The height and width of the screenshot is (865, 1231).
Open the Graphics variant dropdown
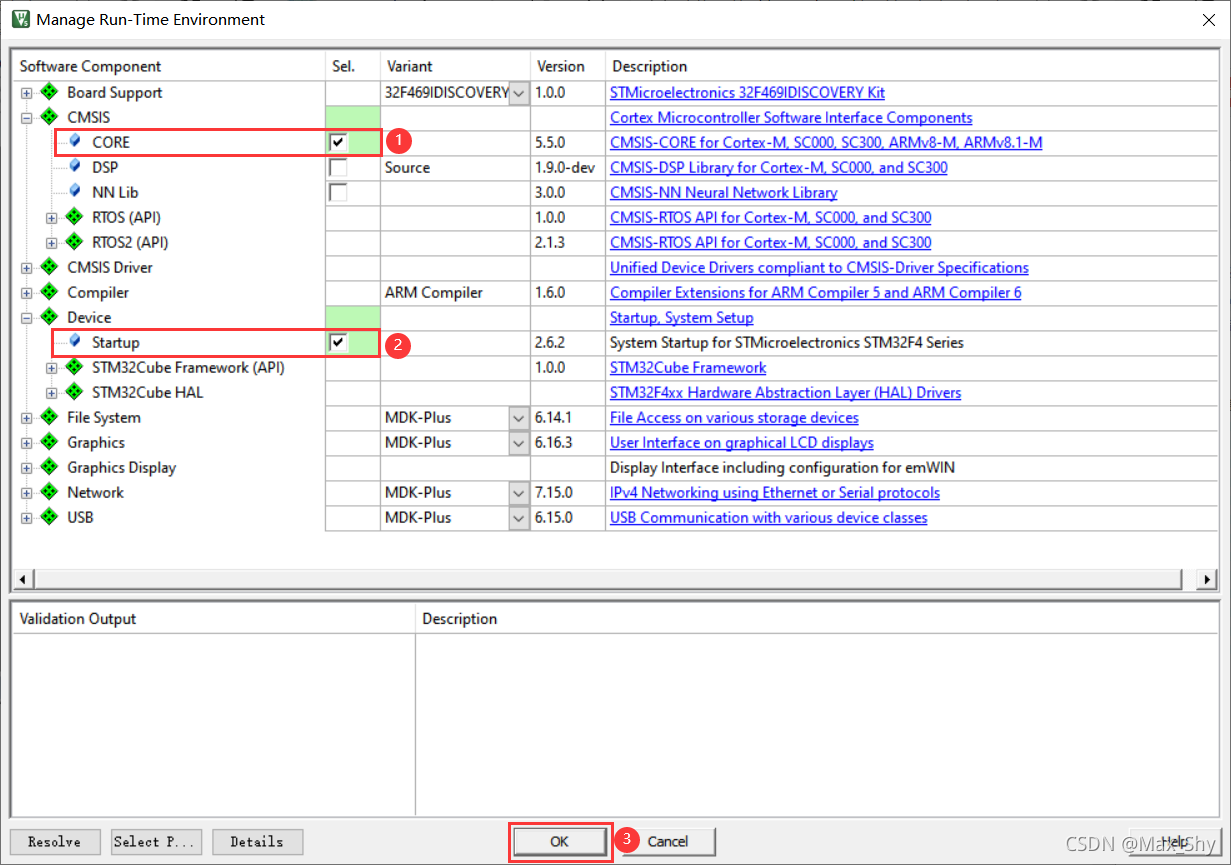click(x=519, y=443)
